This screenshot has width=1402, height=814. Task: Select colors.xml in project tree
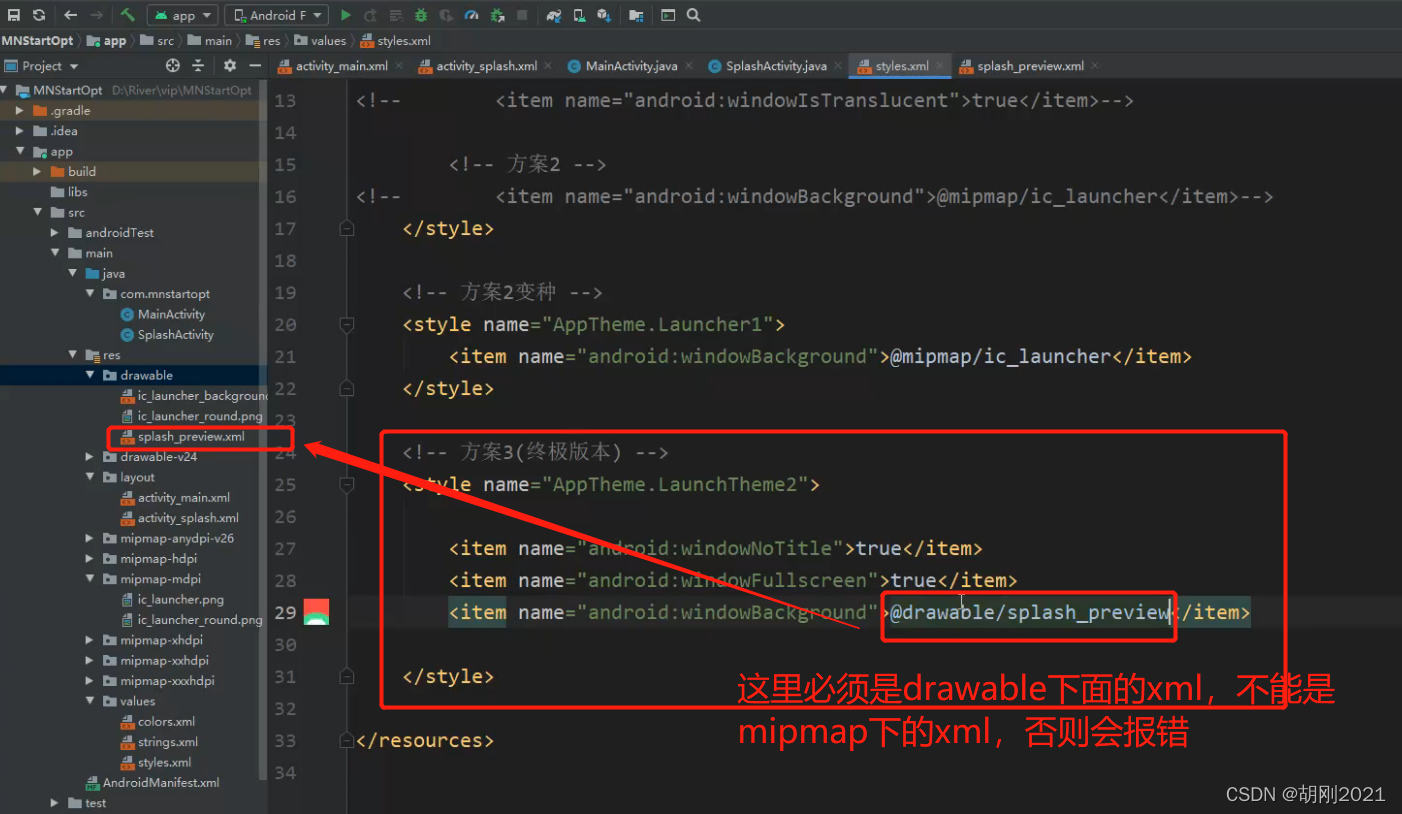click(166, 721)
